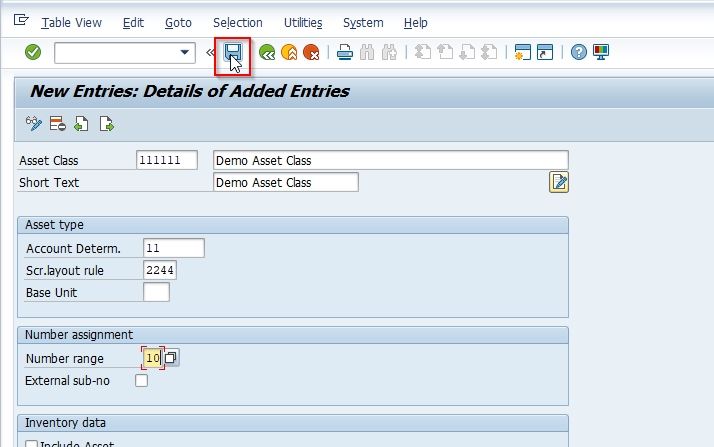Click the Find Next binoculars icon
The width and height of the screenshot is (714, 447).
click(x=389, y=53)
